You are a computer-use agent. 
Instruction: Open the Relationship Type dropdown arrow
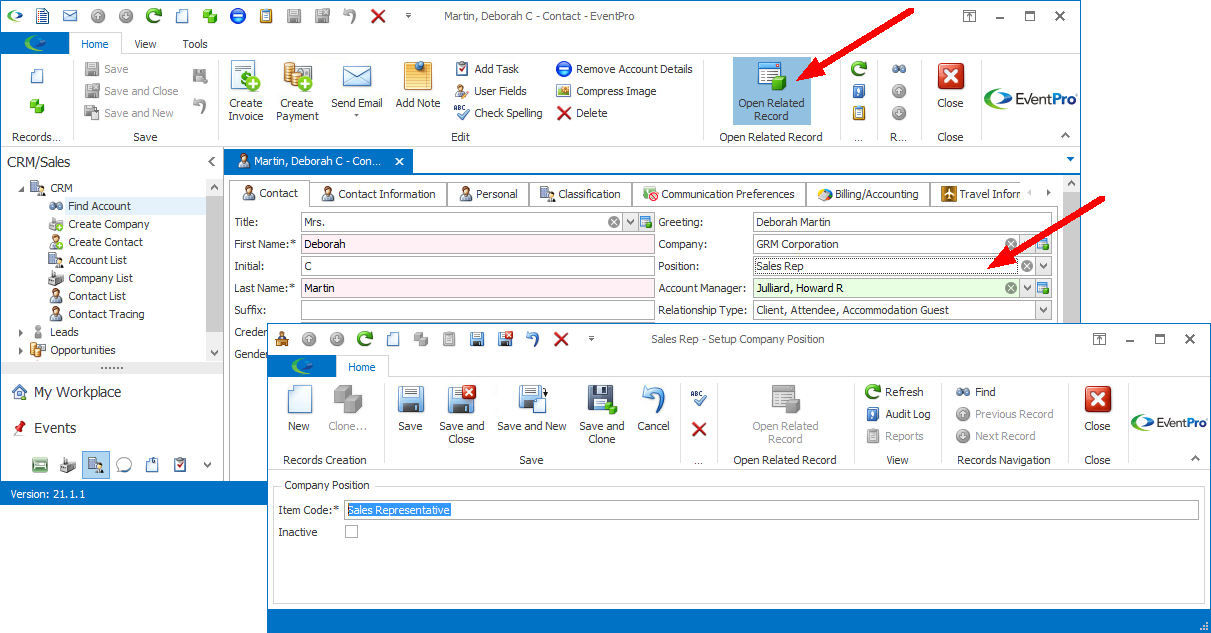point(1044,310)
